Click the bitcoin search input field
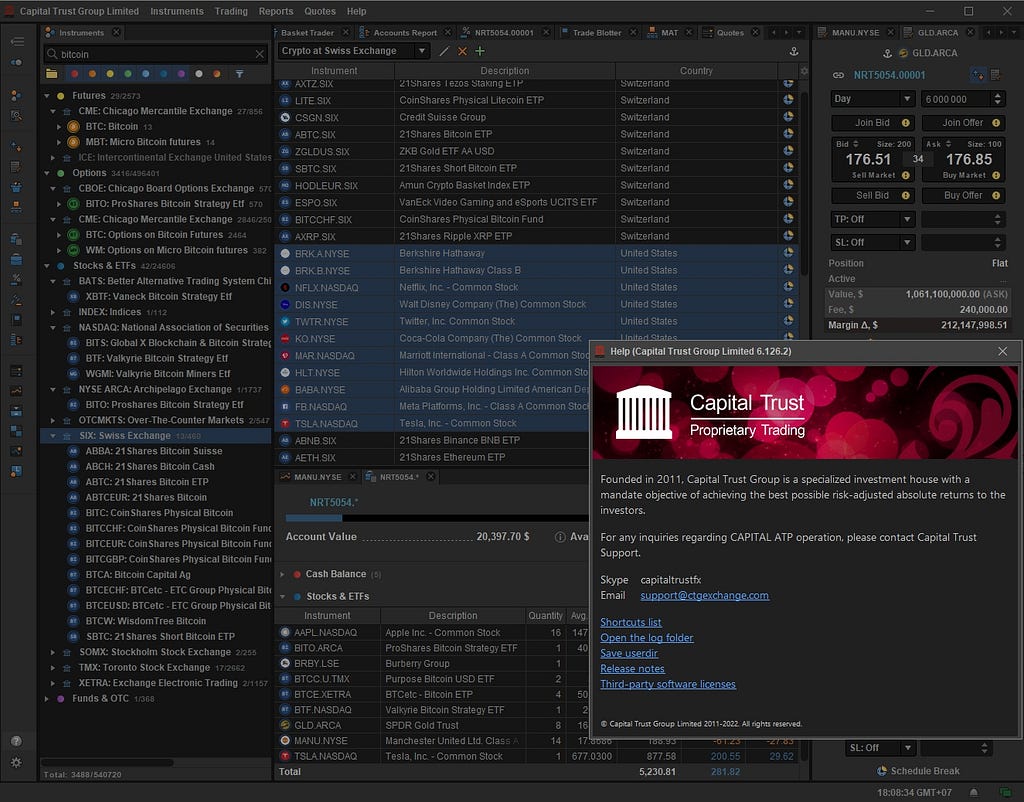Viewport: 1024px width, 802px height. (156, 54)
